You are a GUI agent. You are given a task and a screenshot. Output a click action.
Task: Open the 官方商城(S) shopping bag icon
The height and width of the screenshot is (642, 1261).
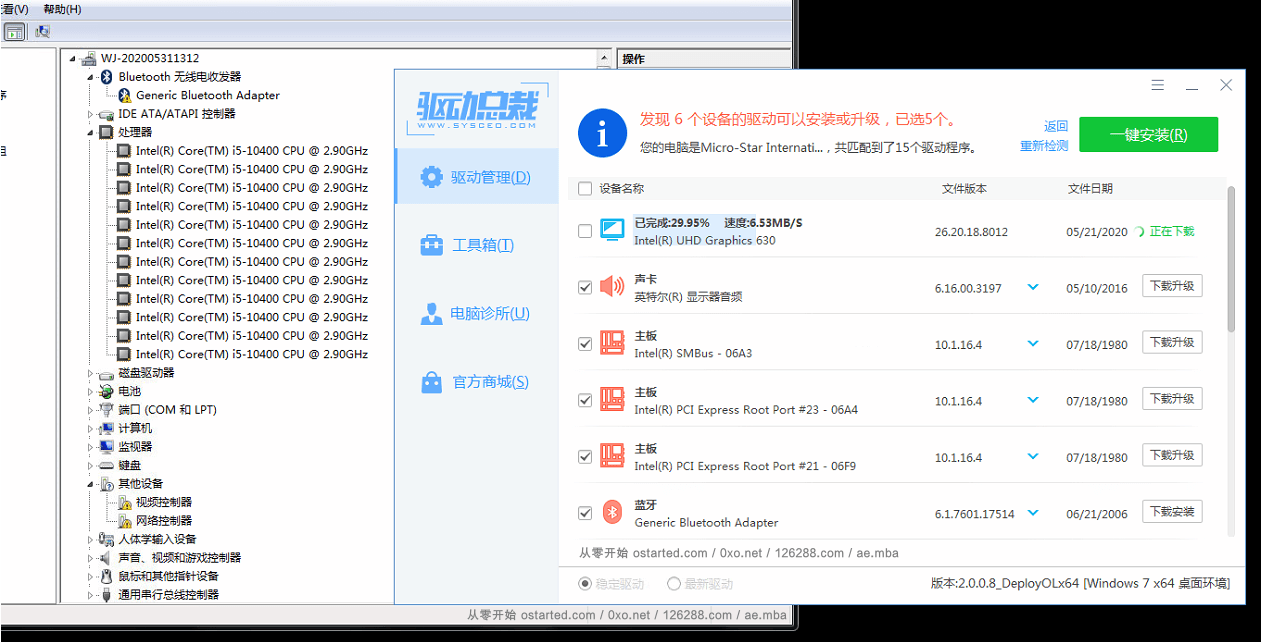click(x=431, y=382)
